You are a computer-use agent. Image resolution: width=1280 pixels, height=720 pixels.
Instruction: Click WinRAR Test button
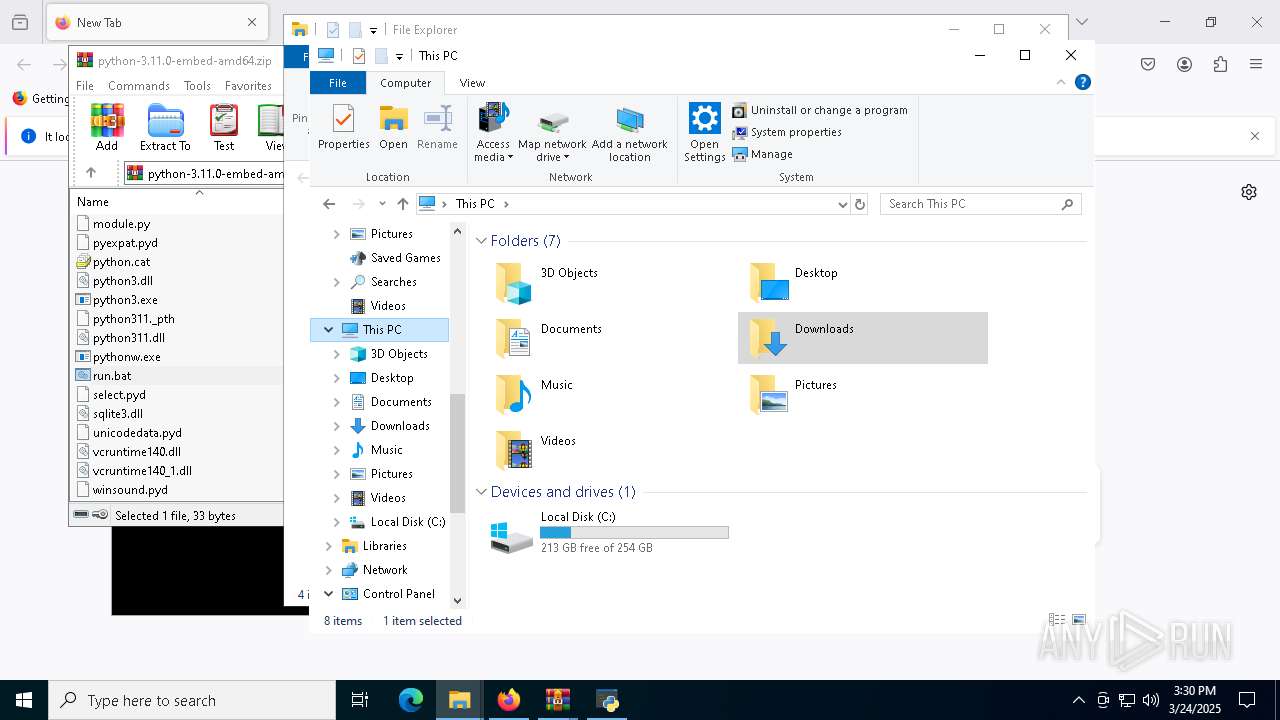[x=224, y=127]
